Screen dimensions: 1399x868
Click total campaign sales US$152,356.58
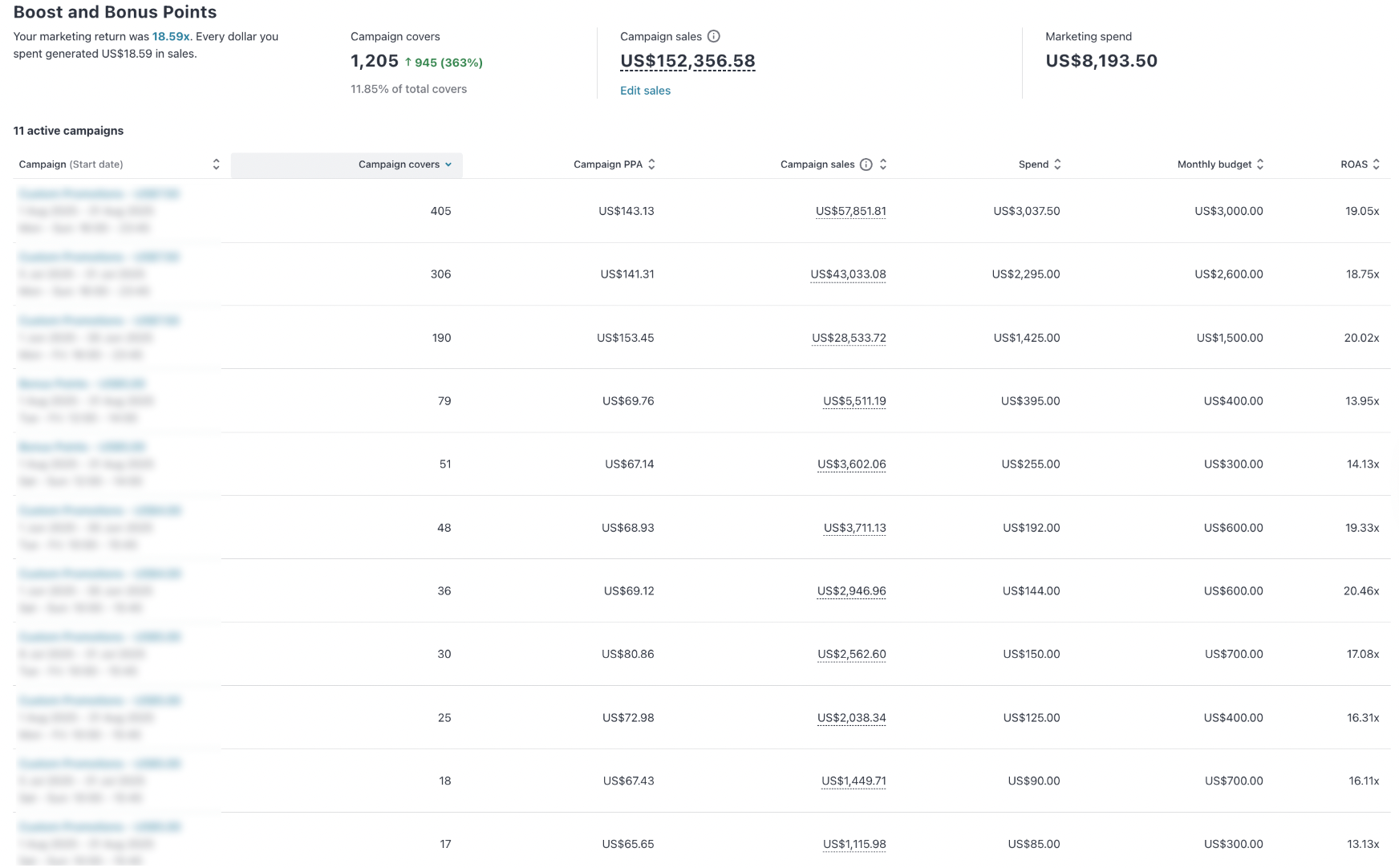tap(687, 61)
